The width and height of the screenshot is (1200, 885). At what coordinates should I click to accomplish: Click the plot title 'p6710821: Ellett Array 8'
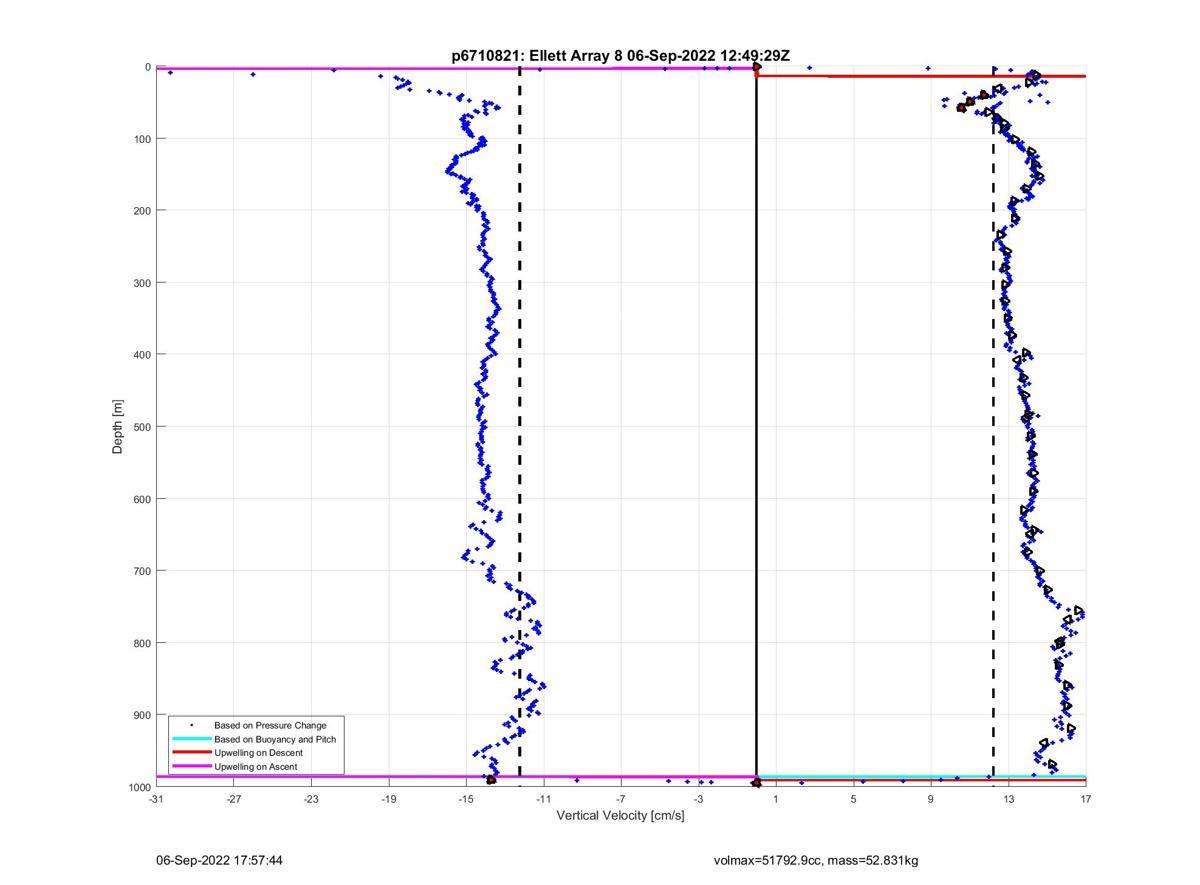pos(537,56)
